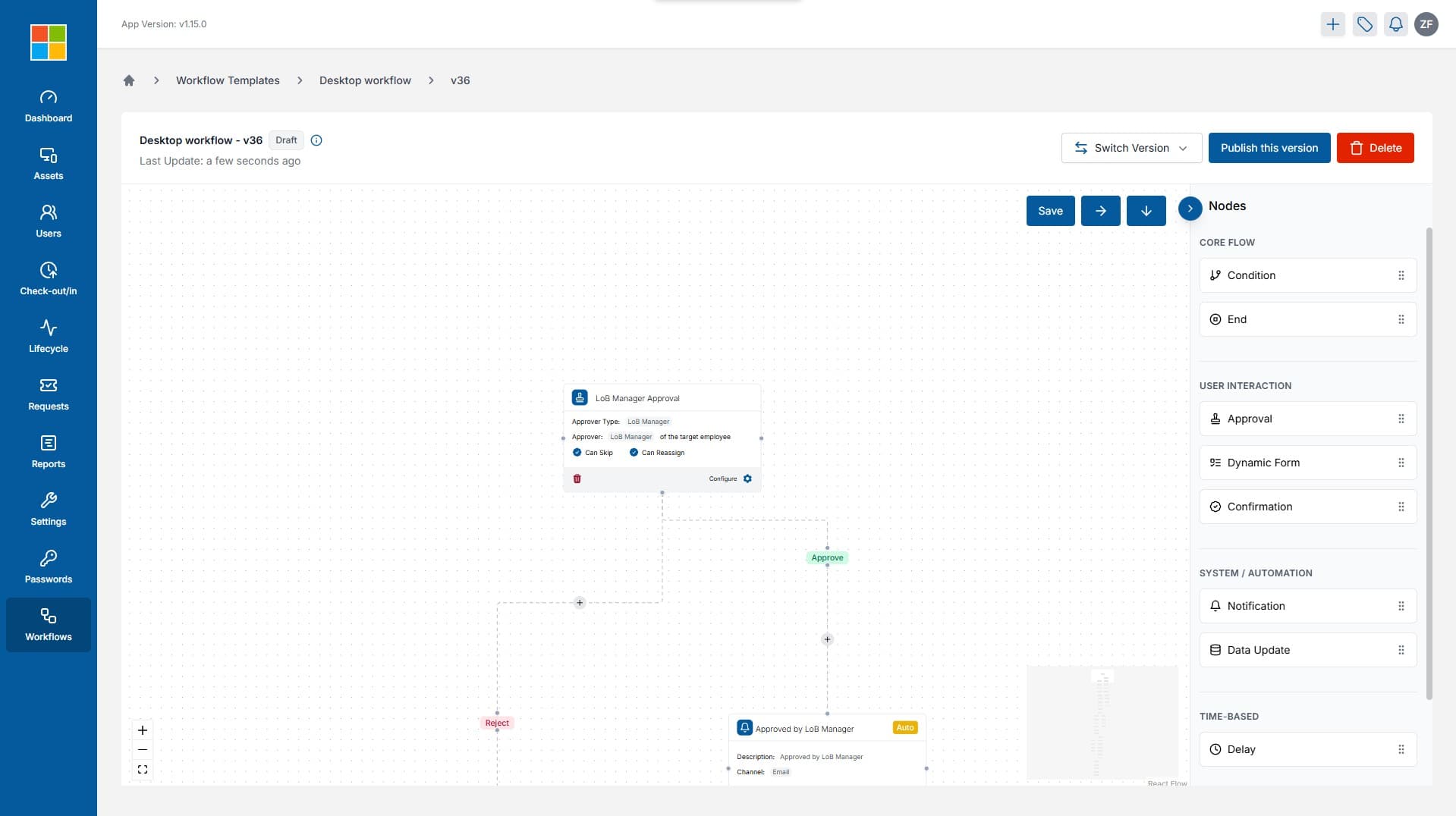Delete the LoB Manager Approval node
This screenshot has height=816, width=1456.
click(577, 479)
